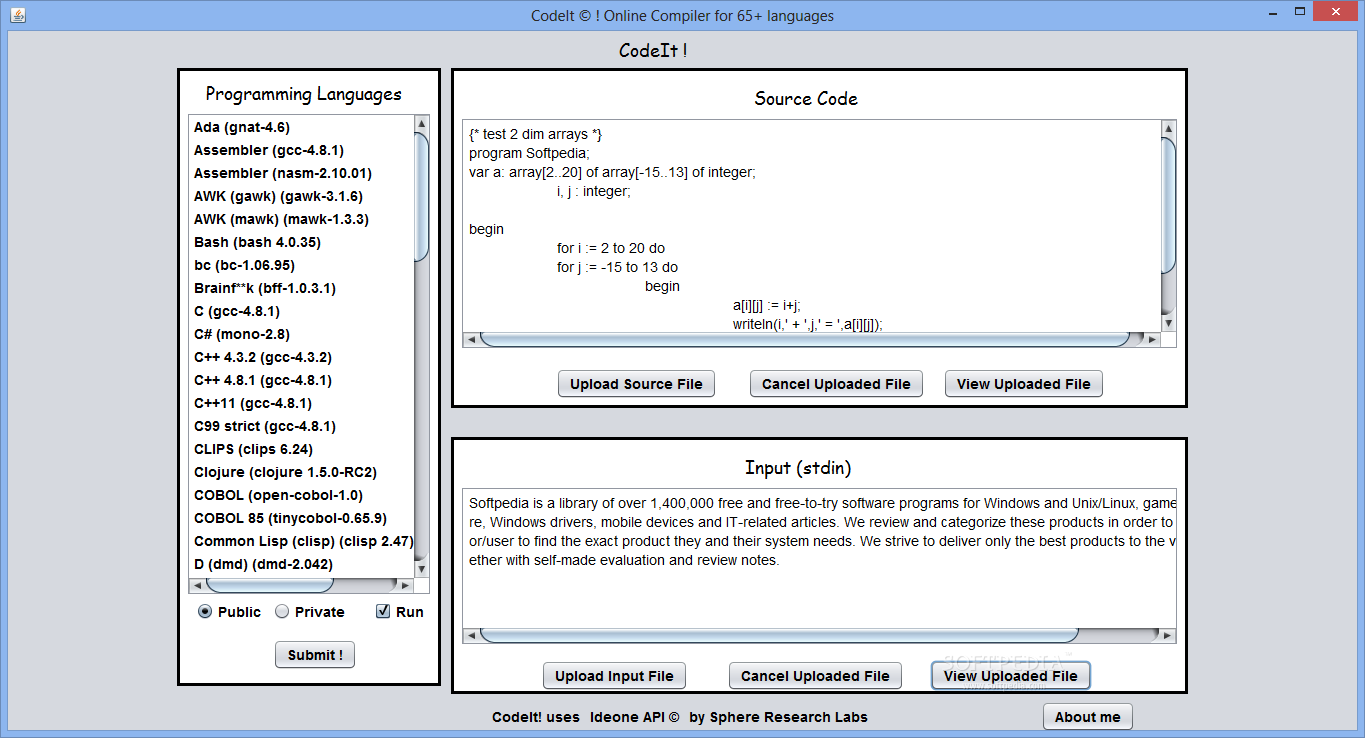1365x738 pixels.
Task: Click Source Code vertical scrollbar thumb
Action: point(1168,204)
